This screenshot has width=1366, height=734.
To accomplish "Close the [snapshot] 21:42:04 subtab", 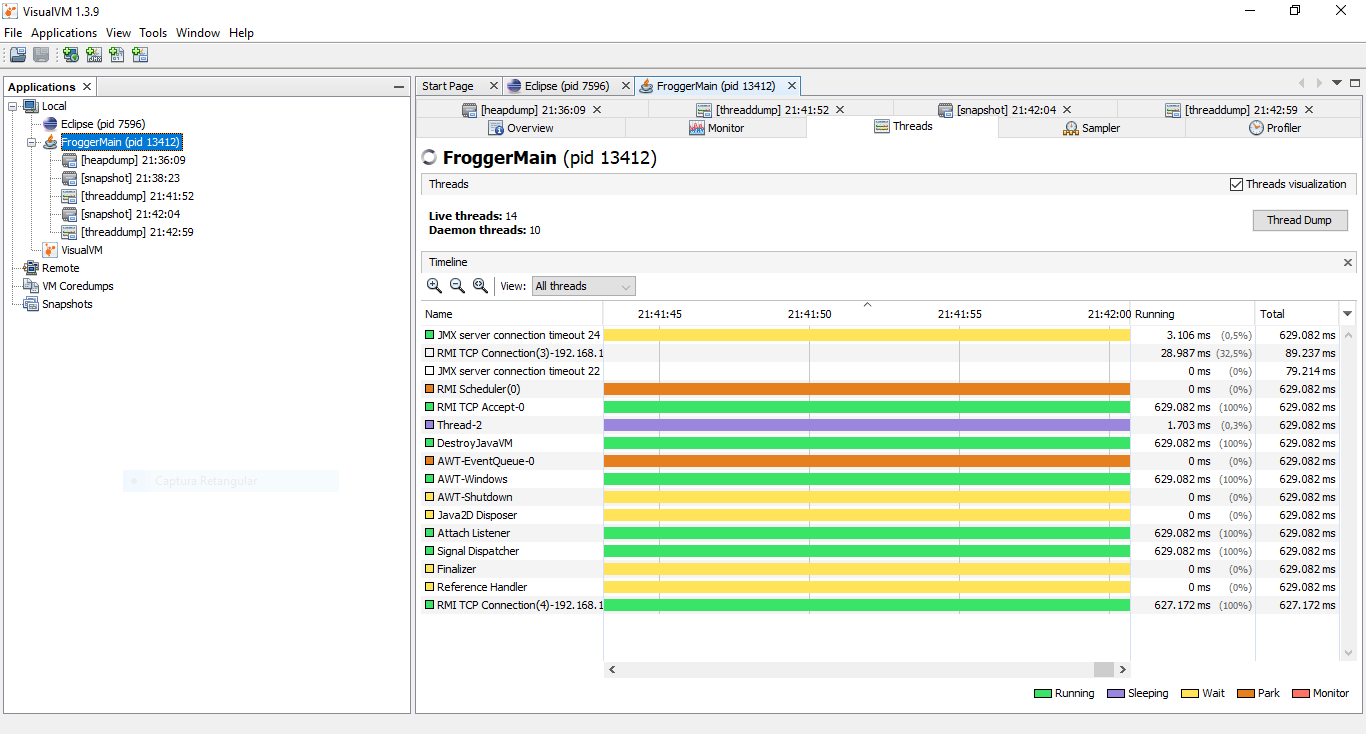I will click(1067, 110).
